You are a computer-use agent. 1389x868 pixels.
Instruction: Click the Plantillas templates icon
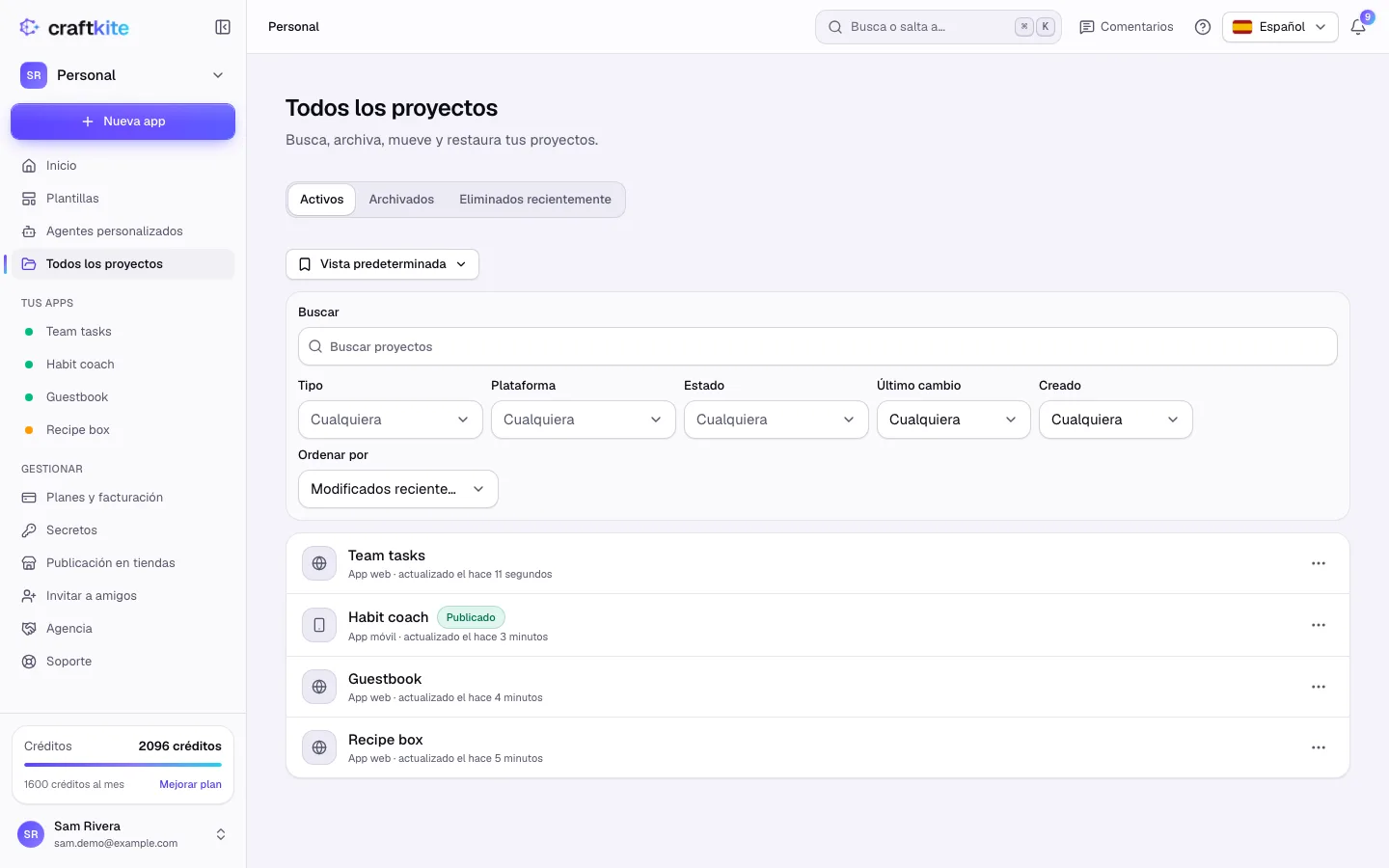pyautogui.click(x=29, y=199)
